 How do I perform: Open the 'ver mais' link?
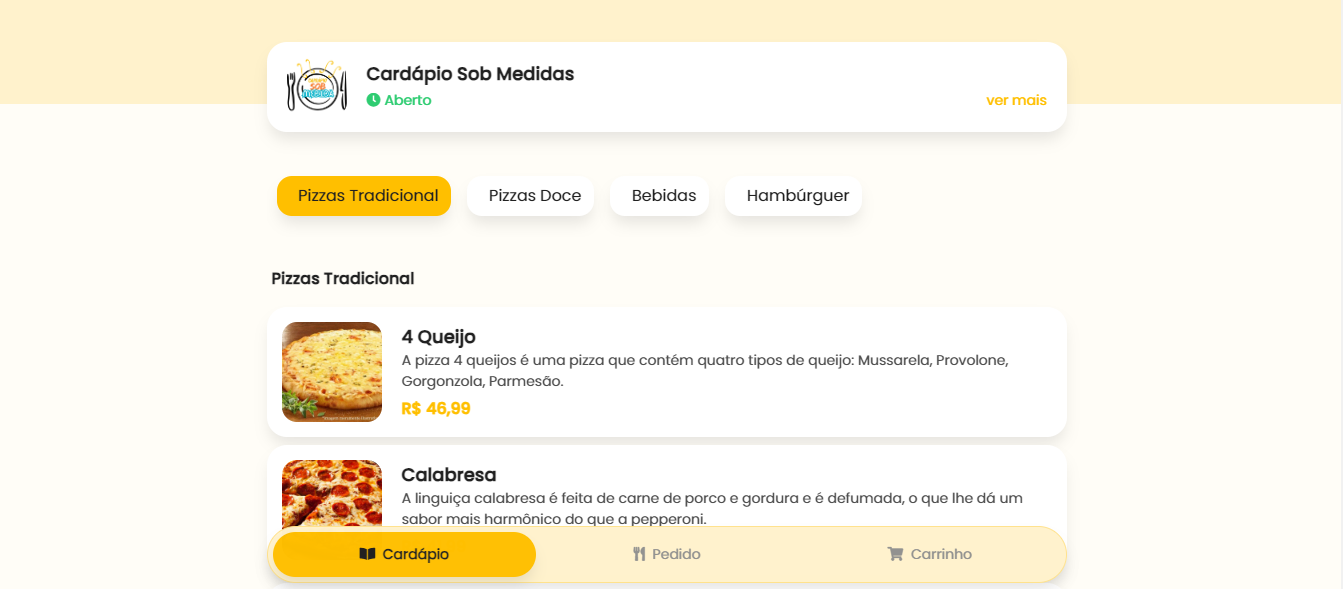[x=1016, y=100]
